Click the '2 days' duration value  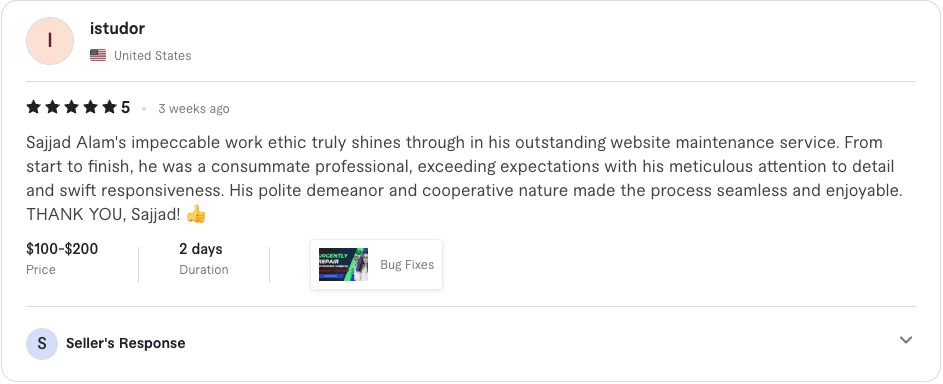tap(201, 249)
